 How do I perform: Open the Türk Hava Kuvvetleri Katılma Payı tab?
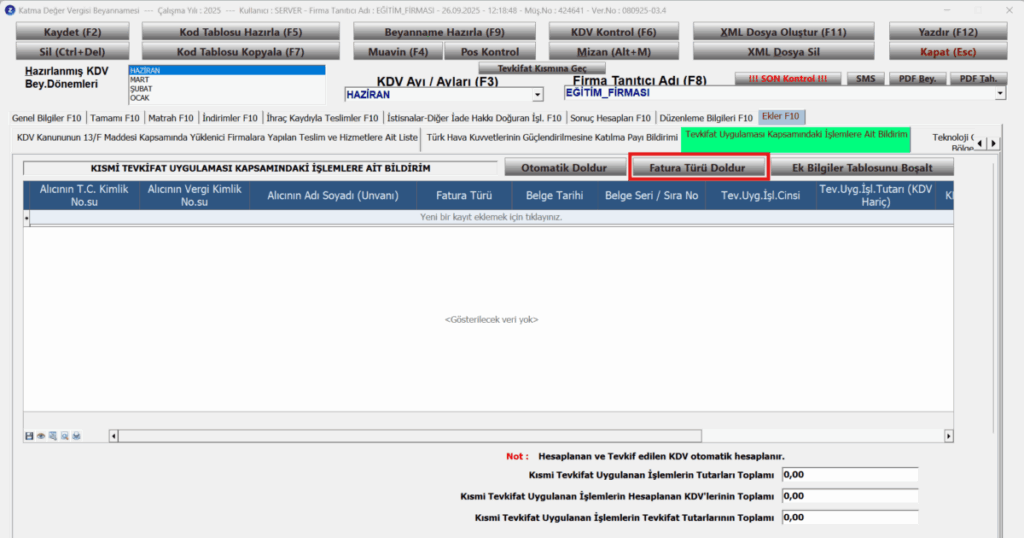coord(552,138)
